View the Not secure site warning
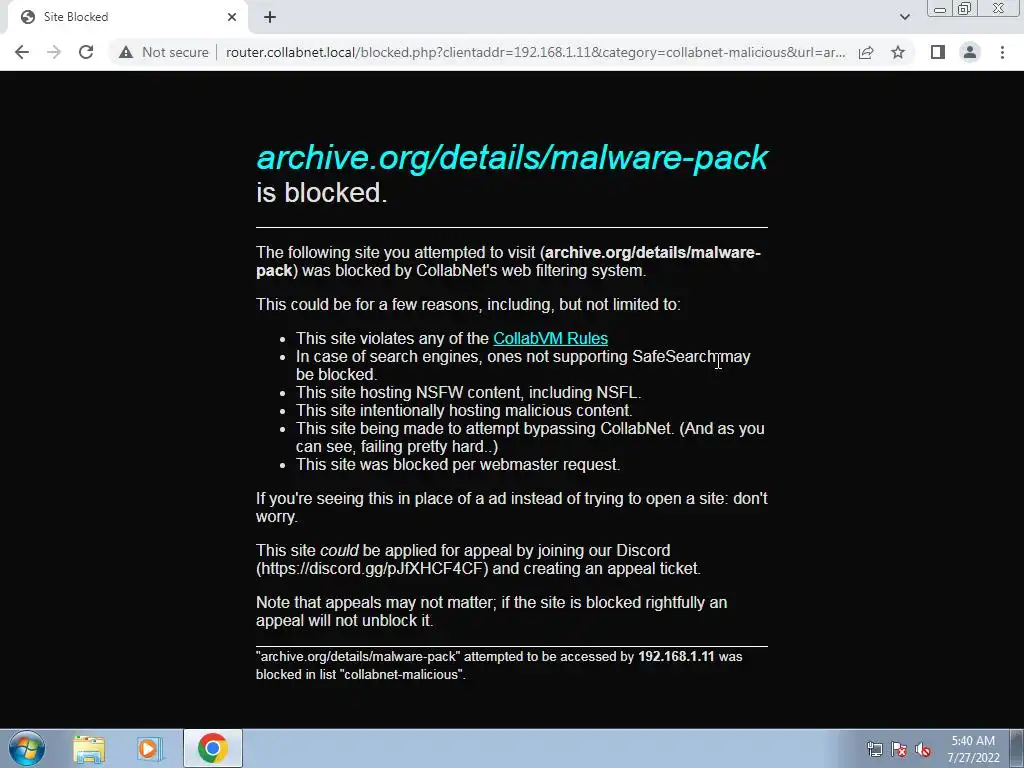This screenshot has height=768, width=1024. point(163,52)
